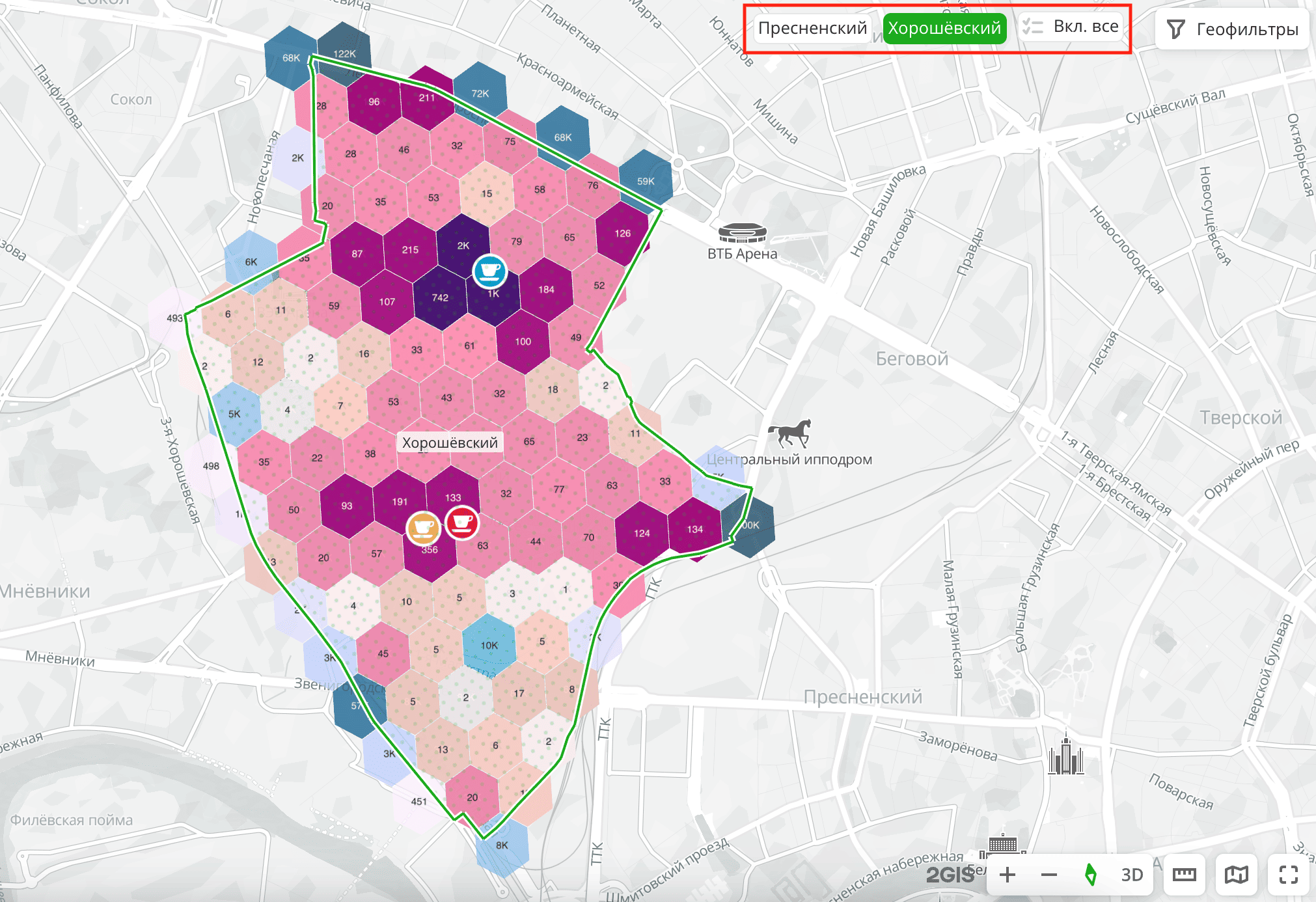Toggle the 3D view mode
The image size is (1316, 902).
[x=1132, y=874]
